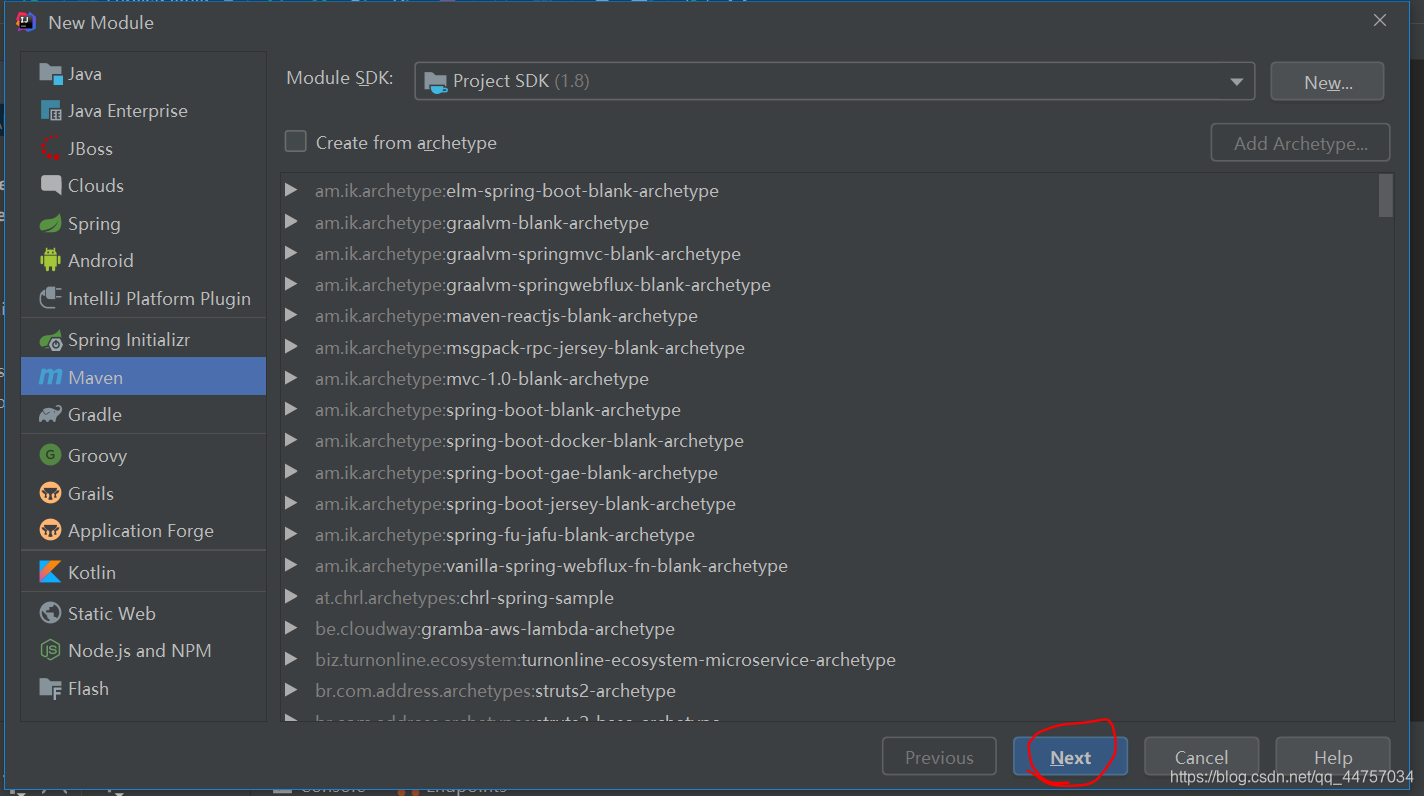Expand struts2-archetype entry
This screenshot has width=1424, height=796.
pos(291,690)
